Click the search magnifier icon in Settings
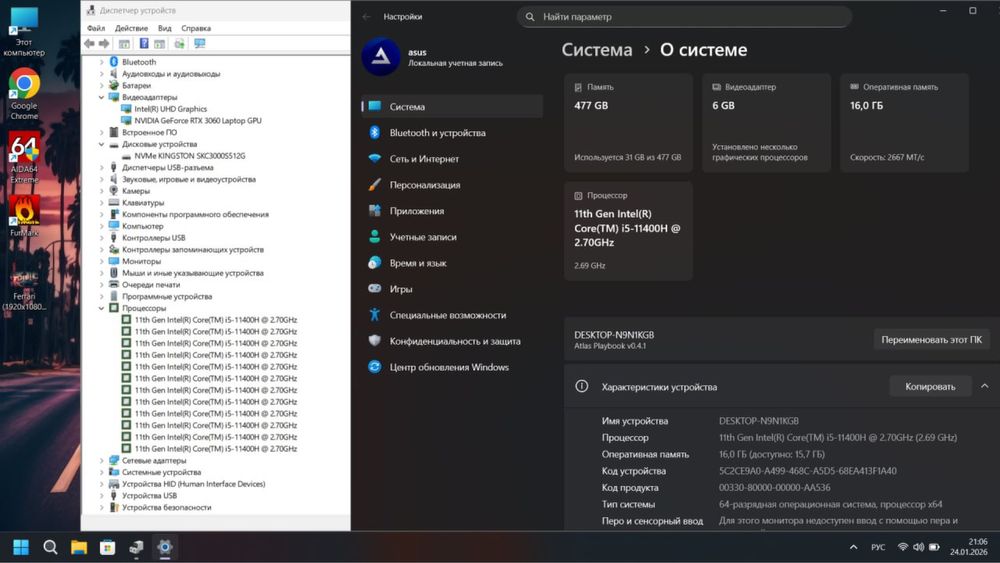Viewport: 1000px width, 563px height. click(x=530, y=17)
